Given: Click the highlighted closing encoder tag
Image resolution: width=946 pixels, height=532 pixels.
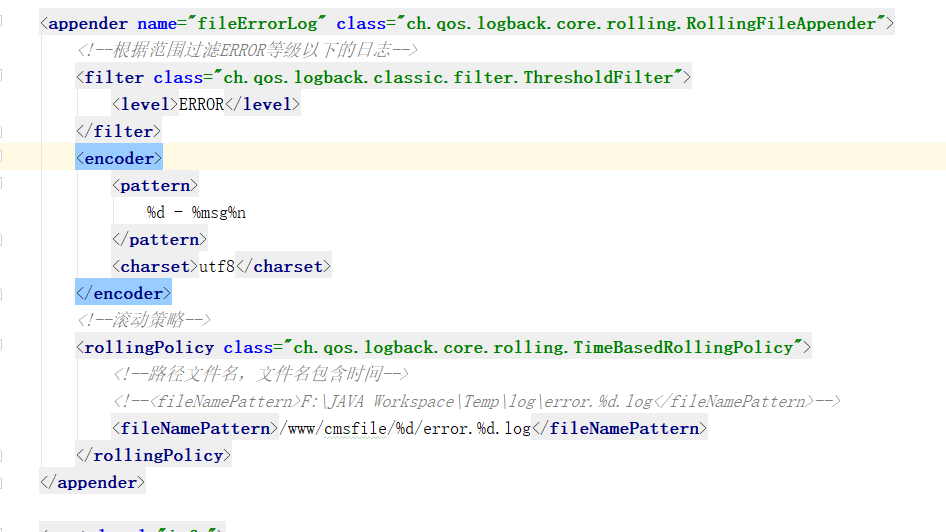Looking at the screenshot, I should tap(124, 293).
